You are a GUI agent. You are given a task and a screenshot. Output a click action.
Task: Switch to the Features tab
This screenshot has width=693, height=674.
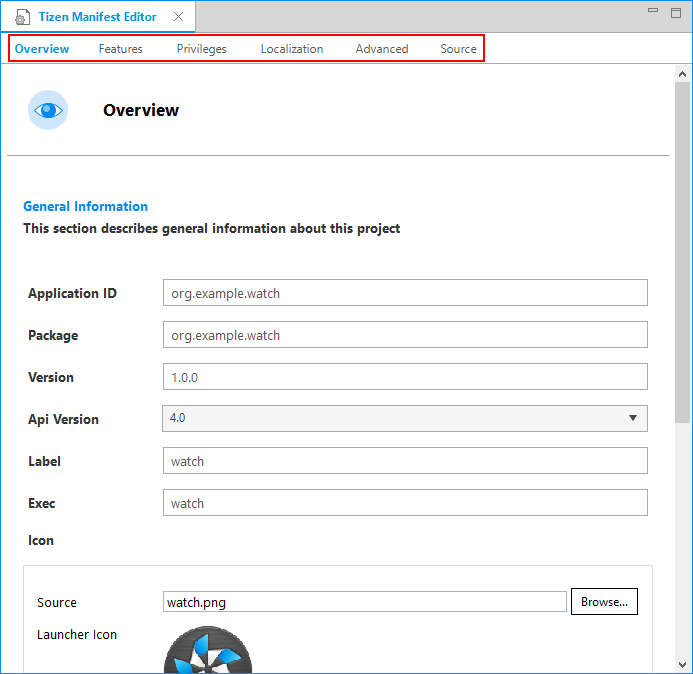coord(120,49)
